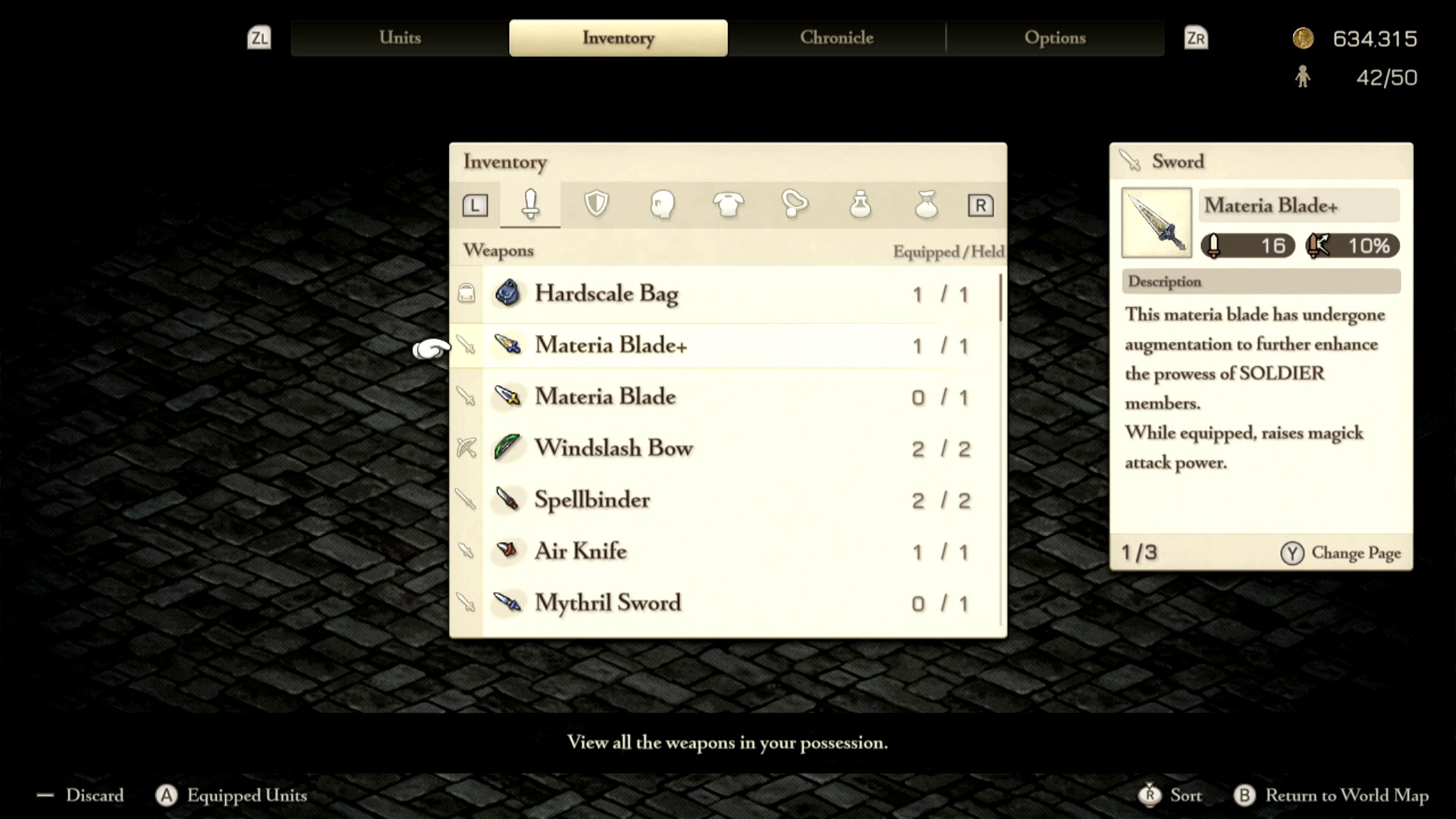Screen dimensions: 1456x819
Task: Switch to the Units tab
Action: point(400,38)
